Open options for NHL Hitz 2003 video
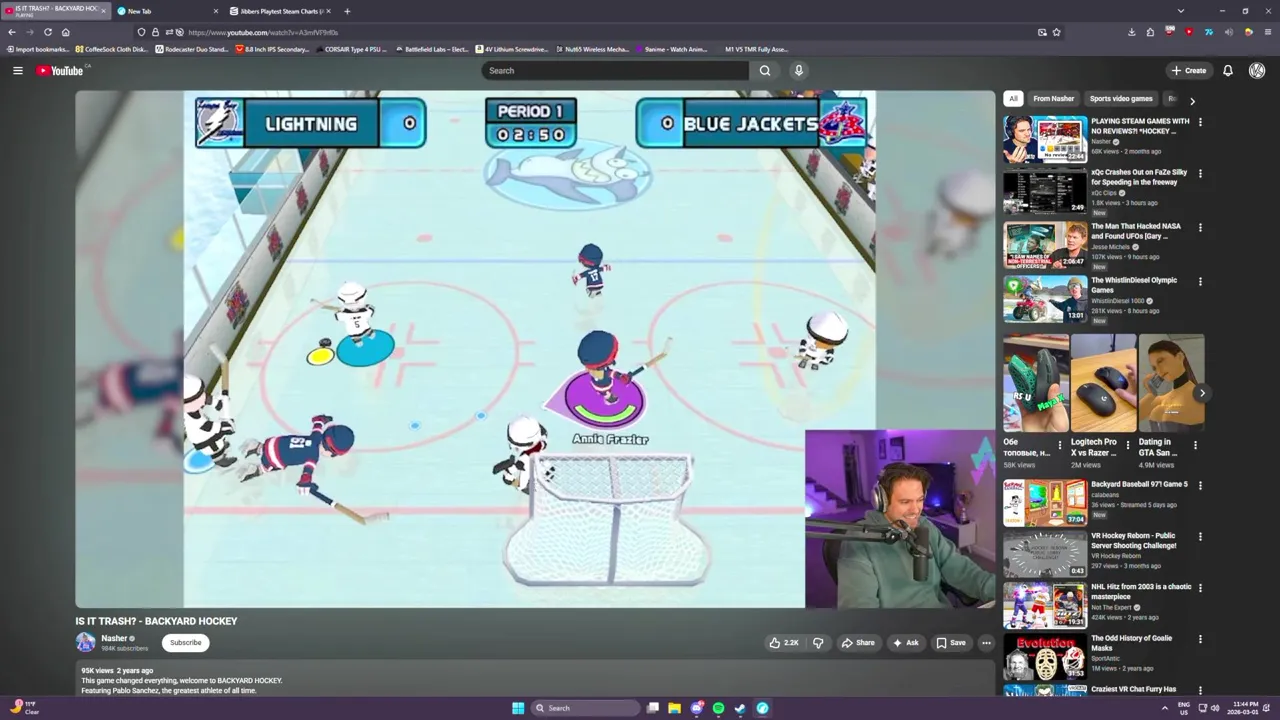Screen dimensions: 1280x720 point(1200,588)
